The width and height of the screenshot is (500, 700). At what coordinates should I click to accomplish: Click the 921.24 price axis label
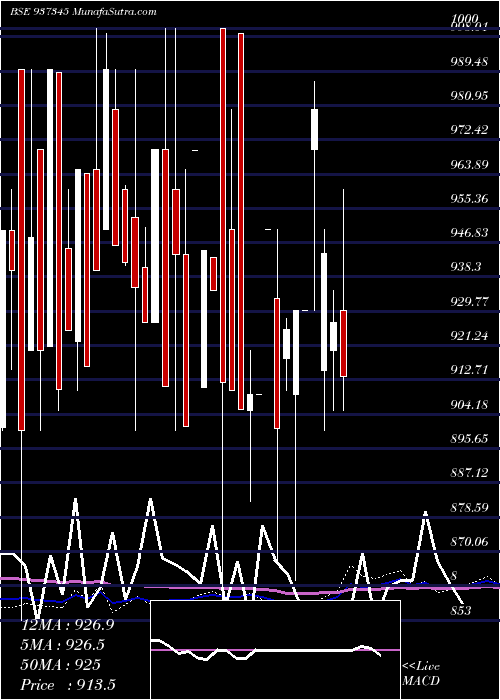[x=469, y=336]
